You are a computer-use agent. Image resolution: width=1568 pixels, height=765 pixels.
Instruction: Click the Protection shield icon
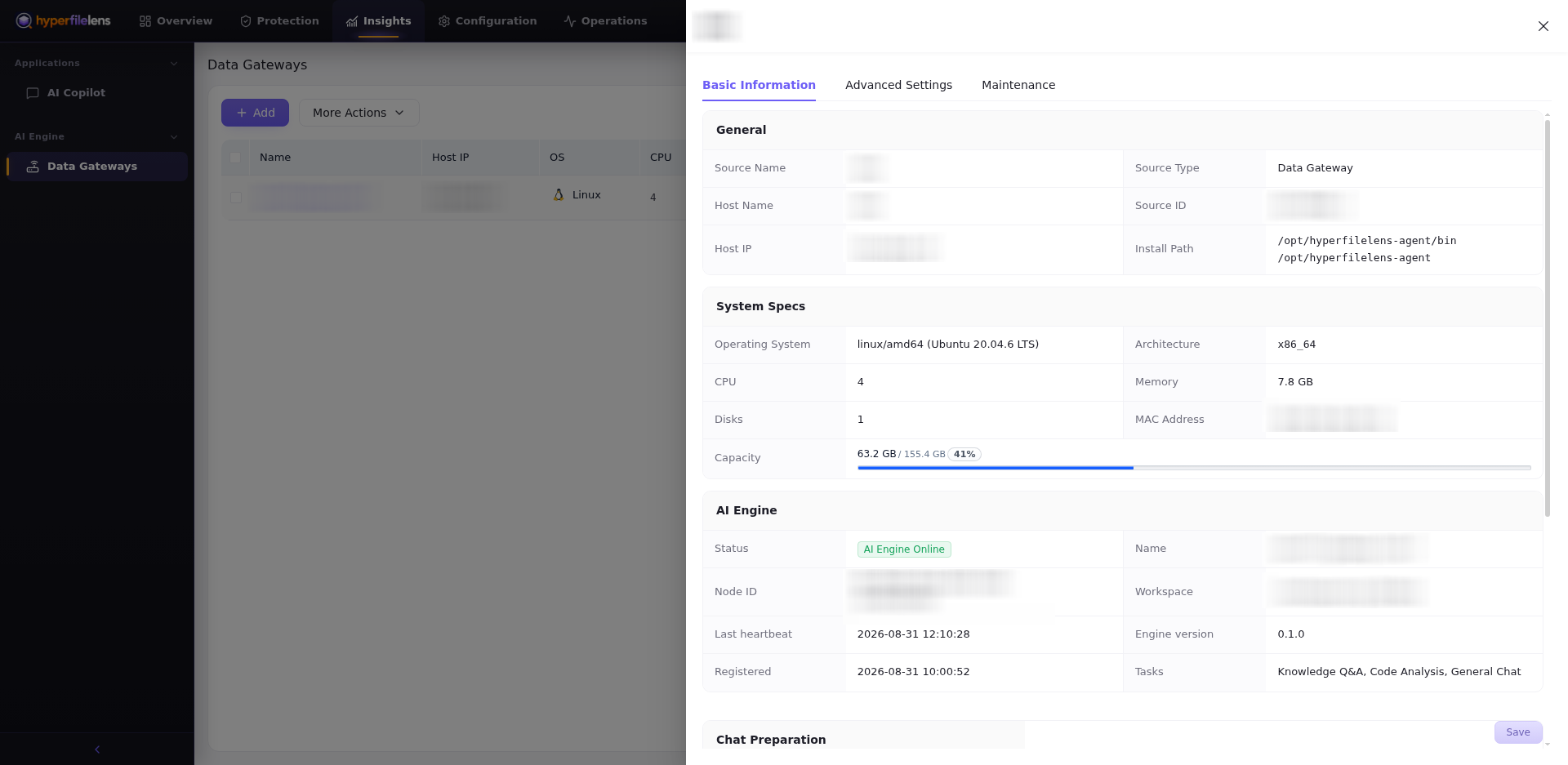246,21
